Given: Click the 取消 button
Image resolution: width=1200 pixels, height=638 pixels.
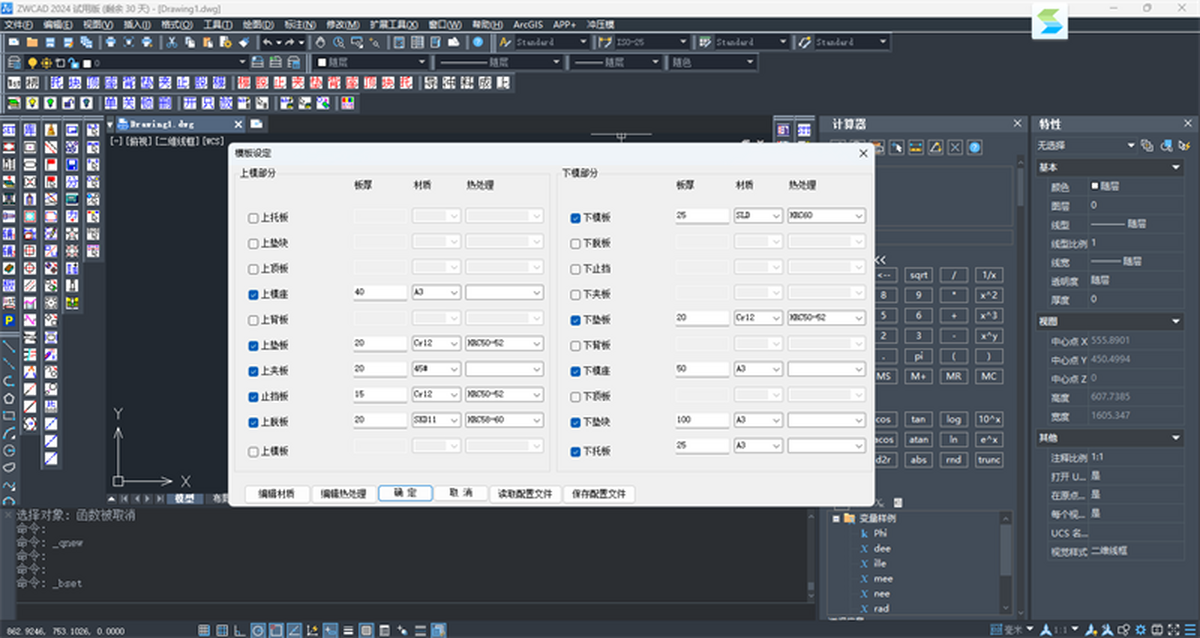Looking at the screenshot, I should (x=460, y=493).
